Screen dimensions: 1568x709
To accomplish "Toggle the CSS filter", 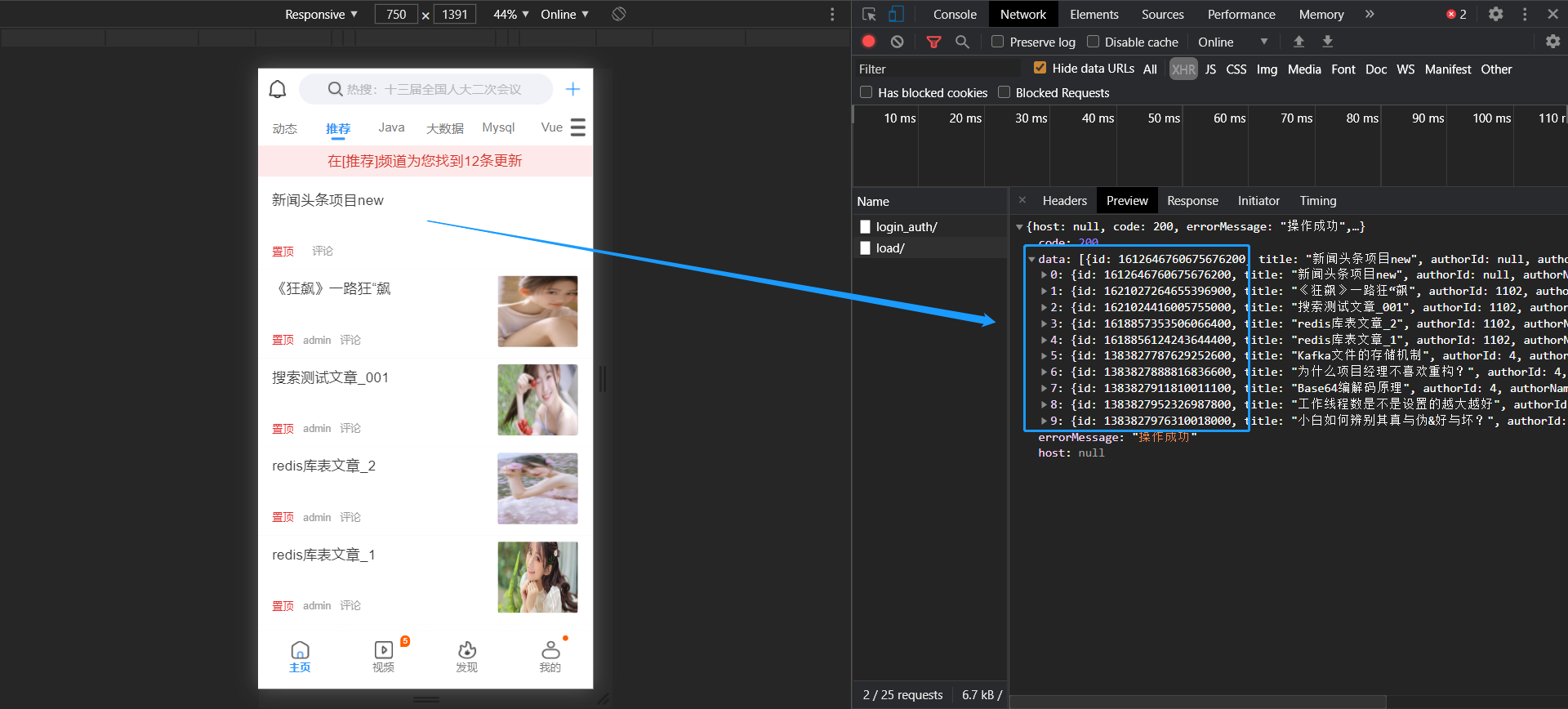I will 1236,69.
